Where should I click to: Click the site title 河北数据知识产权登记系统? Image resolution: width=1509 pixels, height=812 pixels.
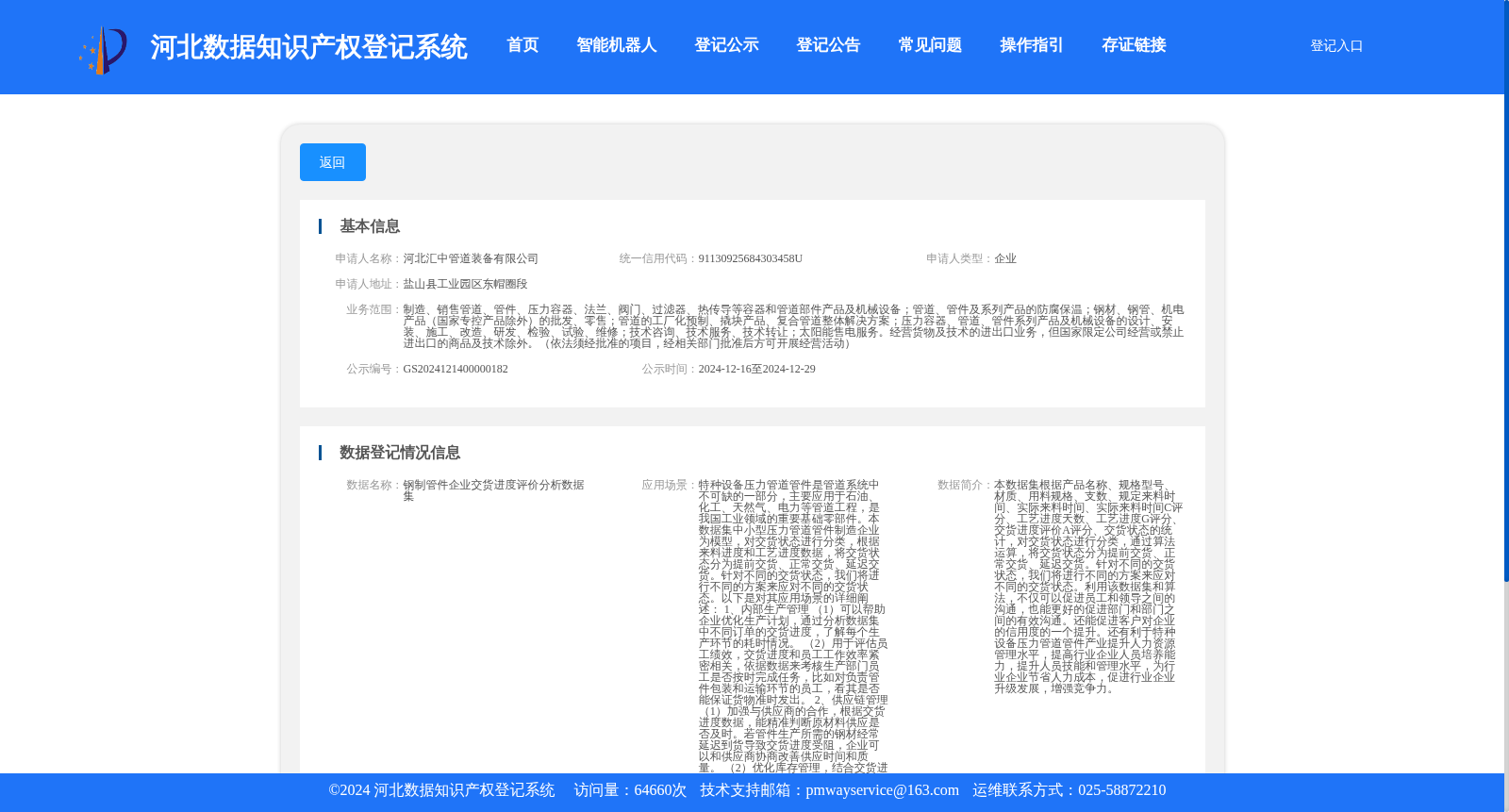point(308,47)
